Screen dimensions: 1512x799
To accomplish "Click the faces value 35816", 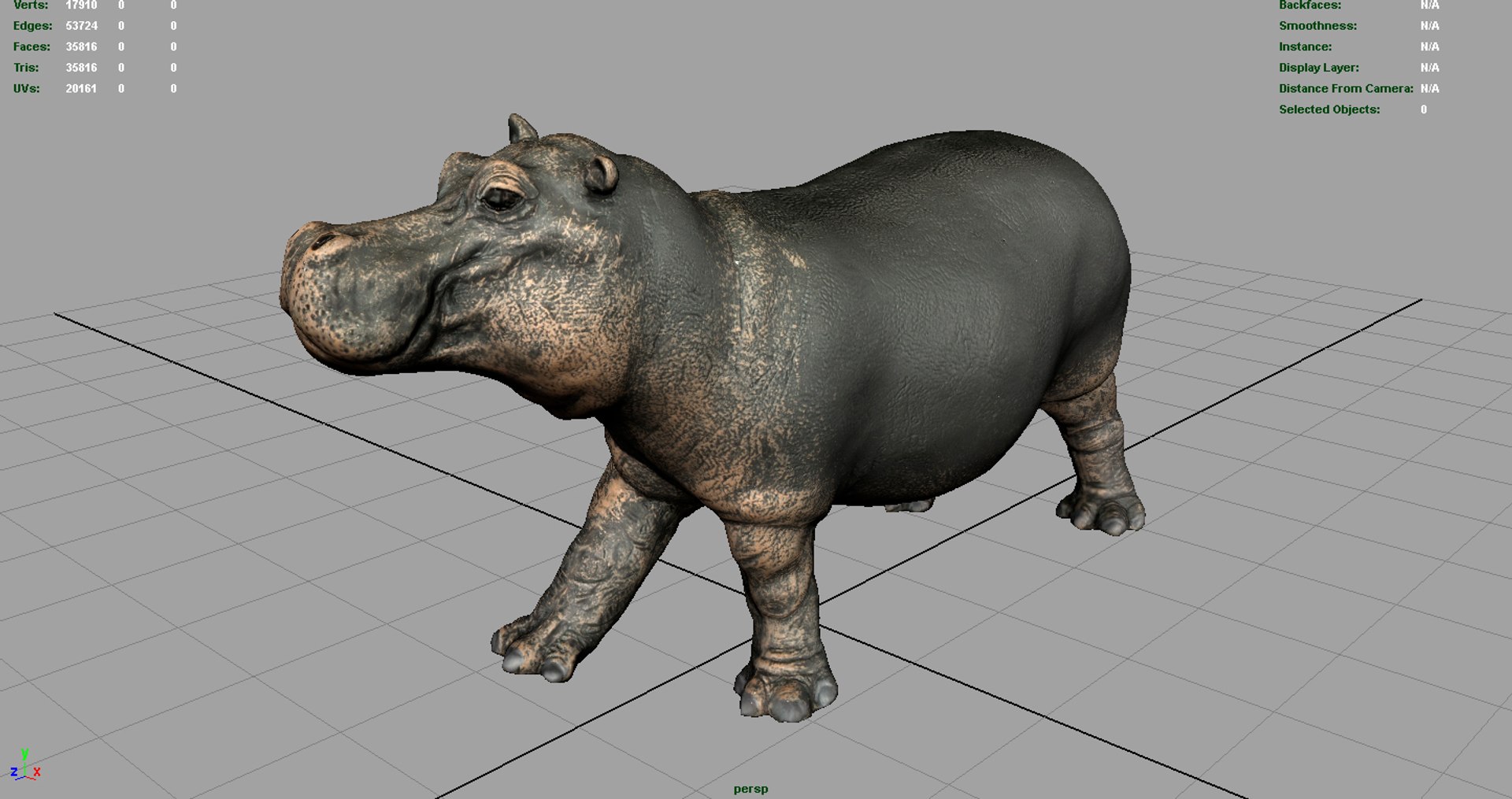I will pyautogui.click(x=81, y=46).
